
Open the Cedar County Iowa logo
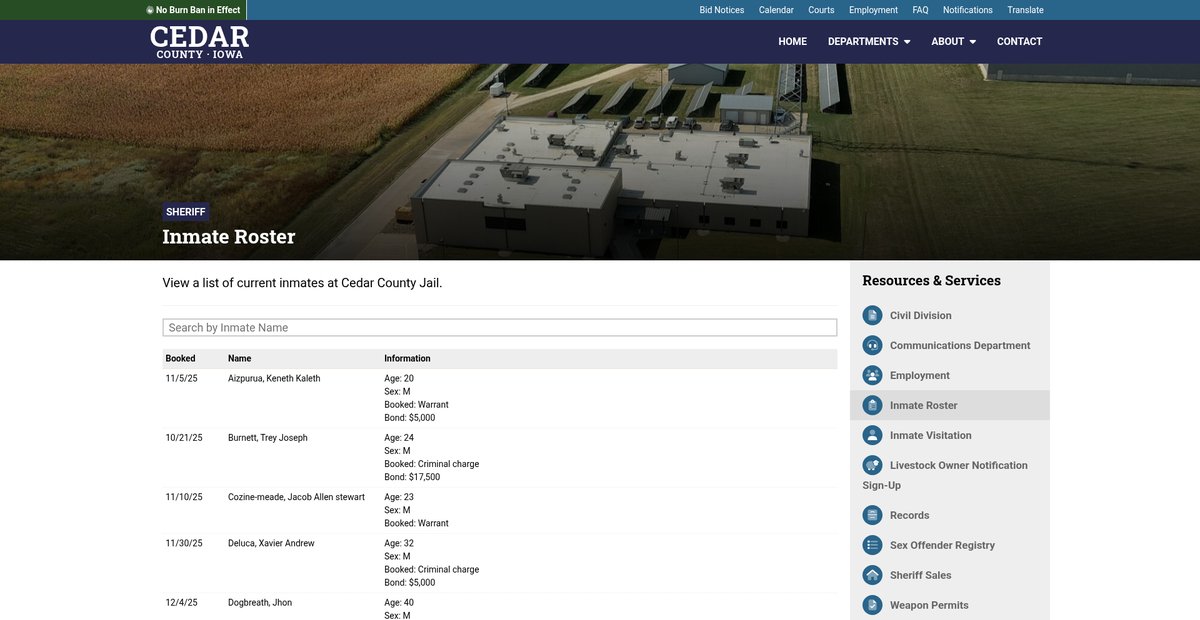pos(199,42)
